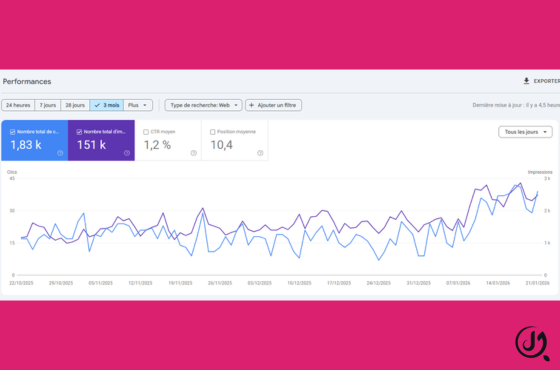Click the Clics axis title
This screenshot has height=370, width=560.
[x=12, y=172]
